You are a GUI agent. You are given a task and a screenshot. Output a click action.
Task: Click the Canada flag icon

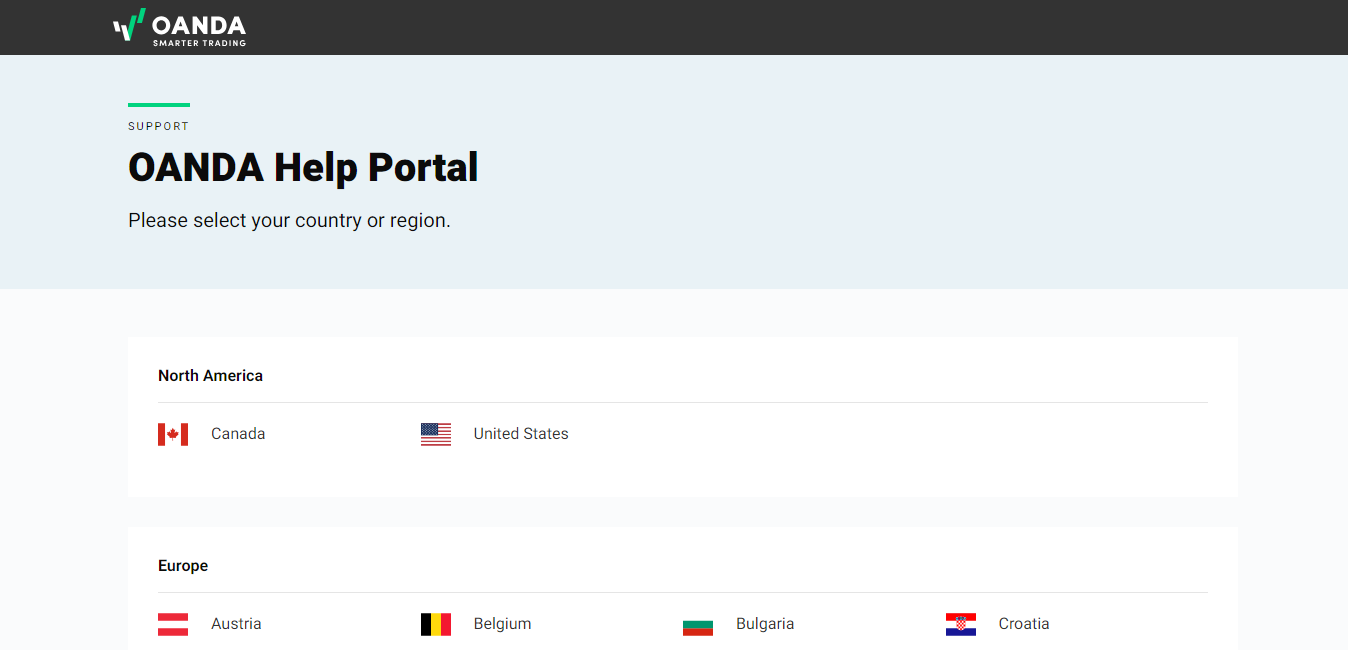point(173,434)
